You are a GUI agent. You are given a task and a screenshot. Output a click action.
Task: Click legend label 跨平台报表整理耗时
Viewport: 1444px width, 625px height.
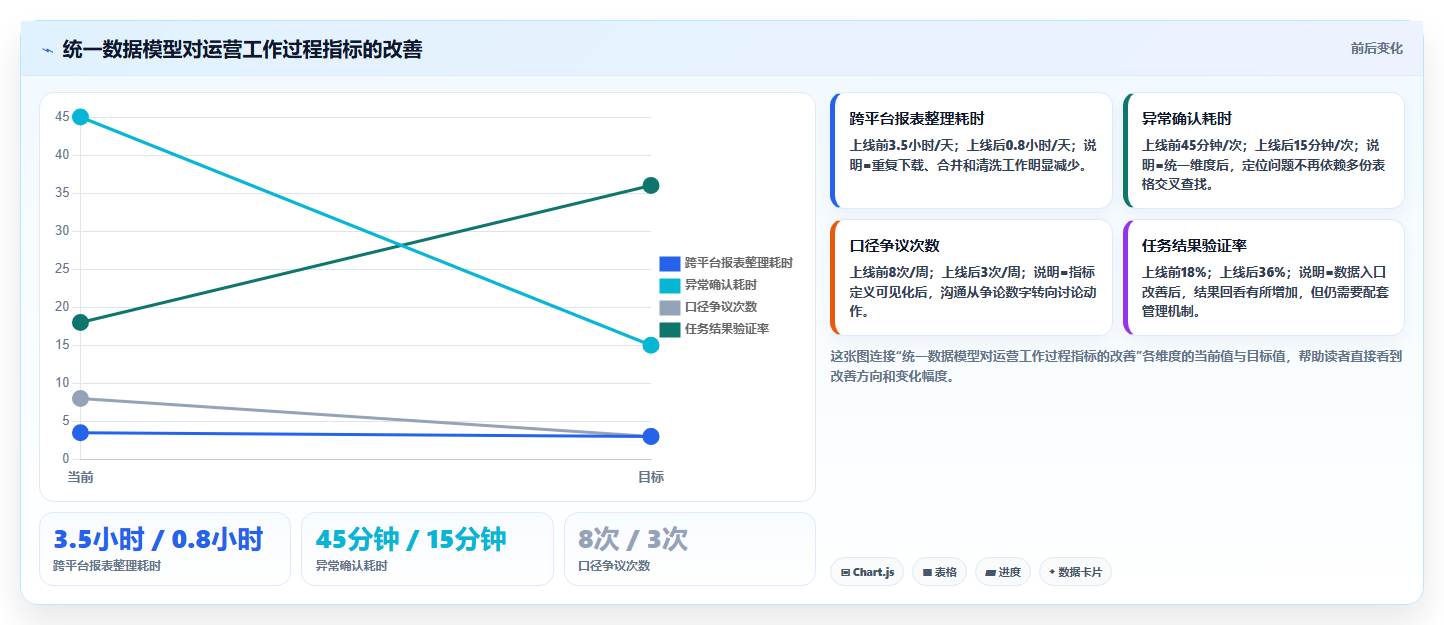[x=739, y=263]
